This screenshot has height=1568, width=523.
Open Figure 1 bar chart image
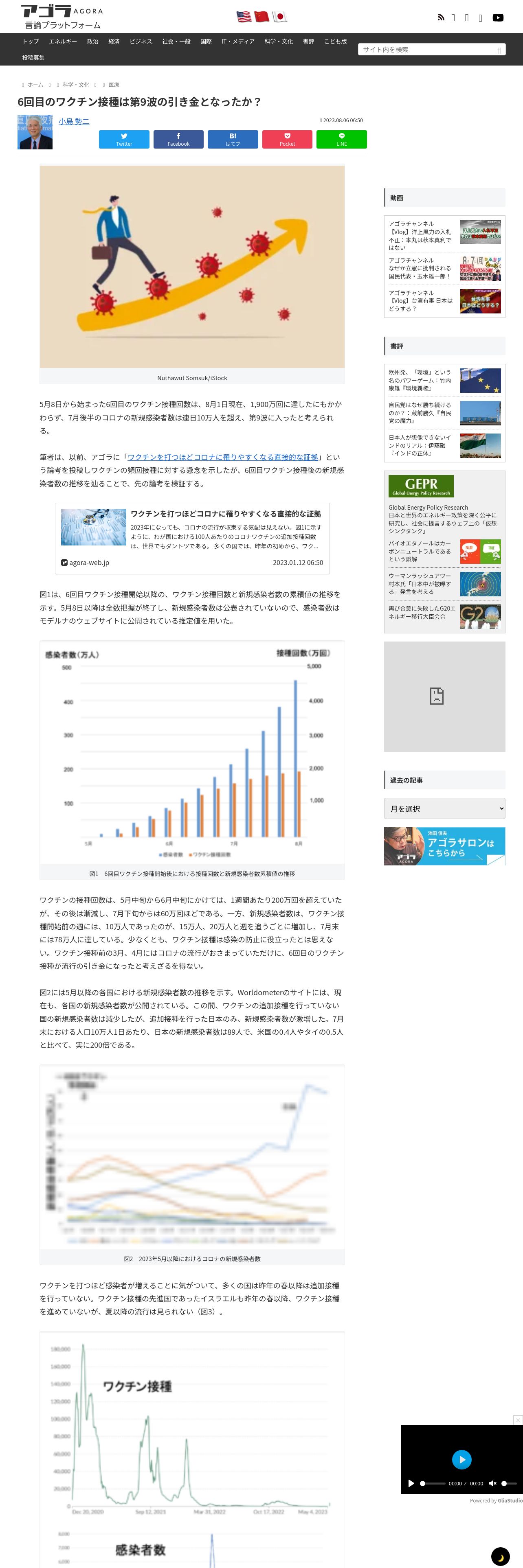tap(192, 753)
